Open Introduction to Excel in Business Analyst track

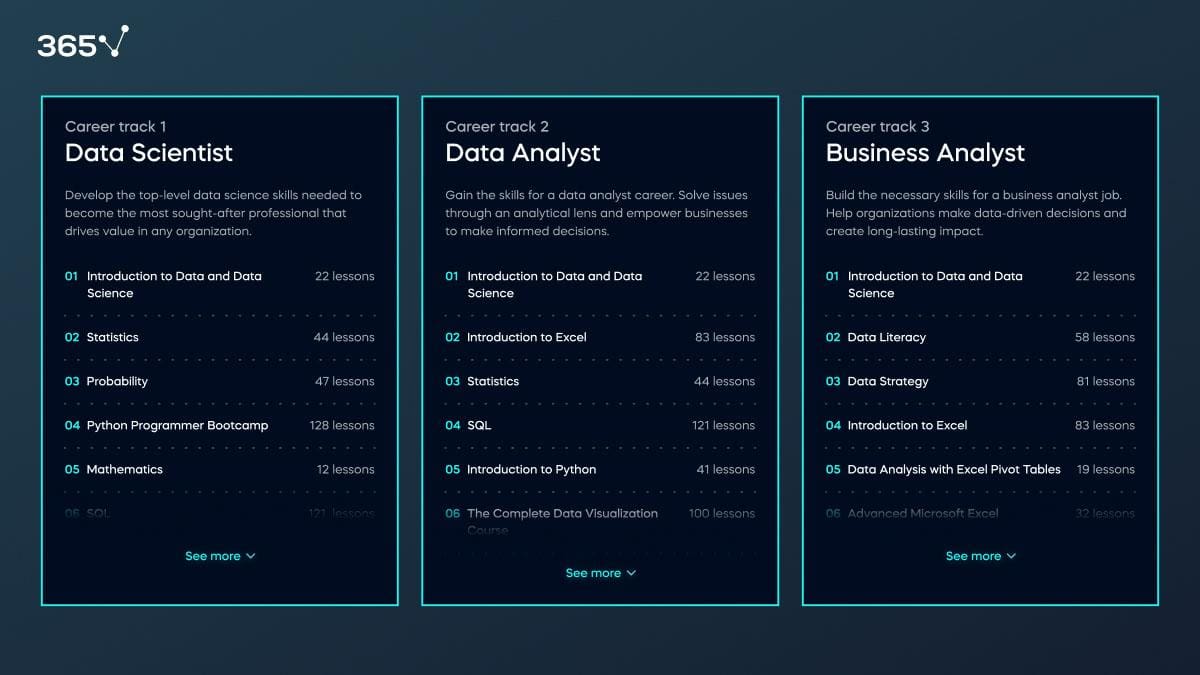pos(907,425)
